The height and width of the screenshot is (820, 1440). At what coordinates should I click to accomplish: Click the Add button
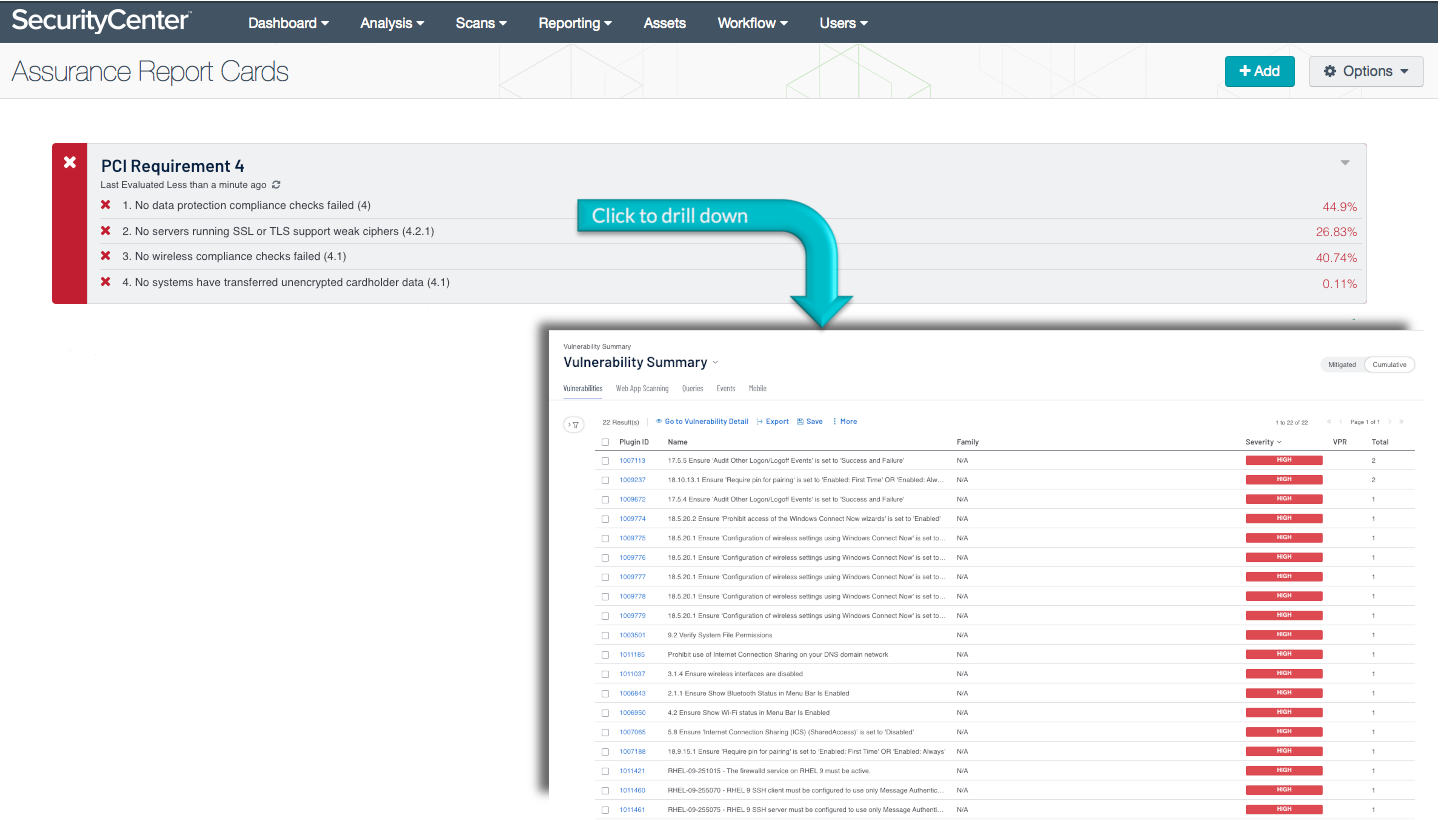pyautogui.click(x=1260, y=71)
